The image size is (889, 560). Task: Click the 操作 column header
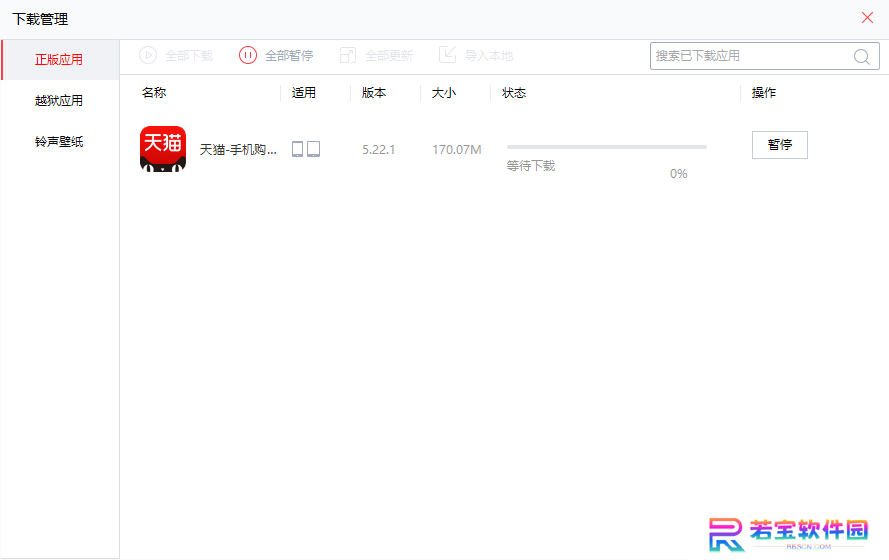(x=764, y=92)
